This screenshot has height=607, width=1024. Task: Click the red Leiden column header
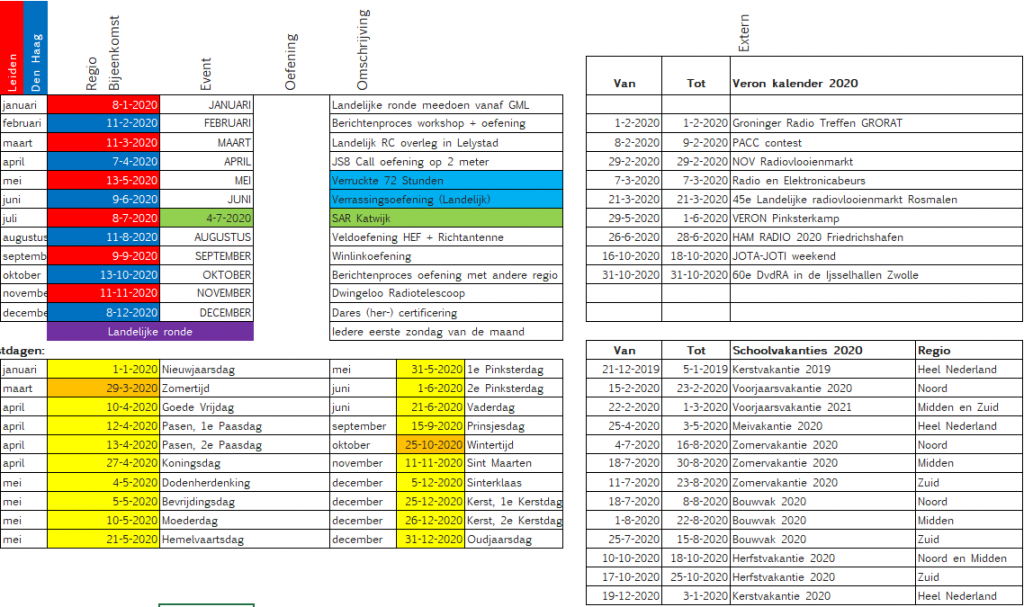(x=11, y=48)
